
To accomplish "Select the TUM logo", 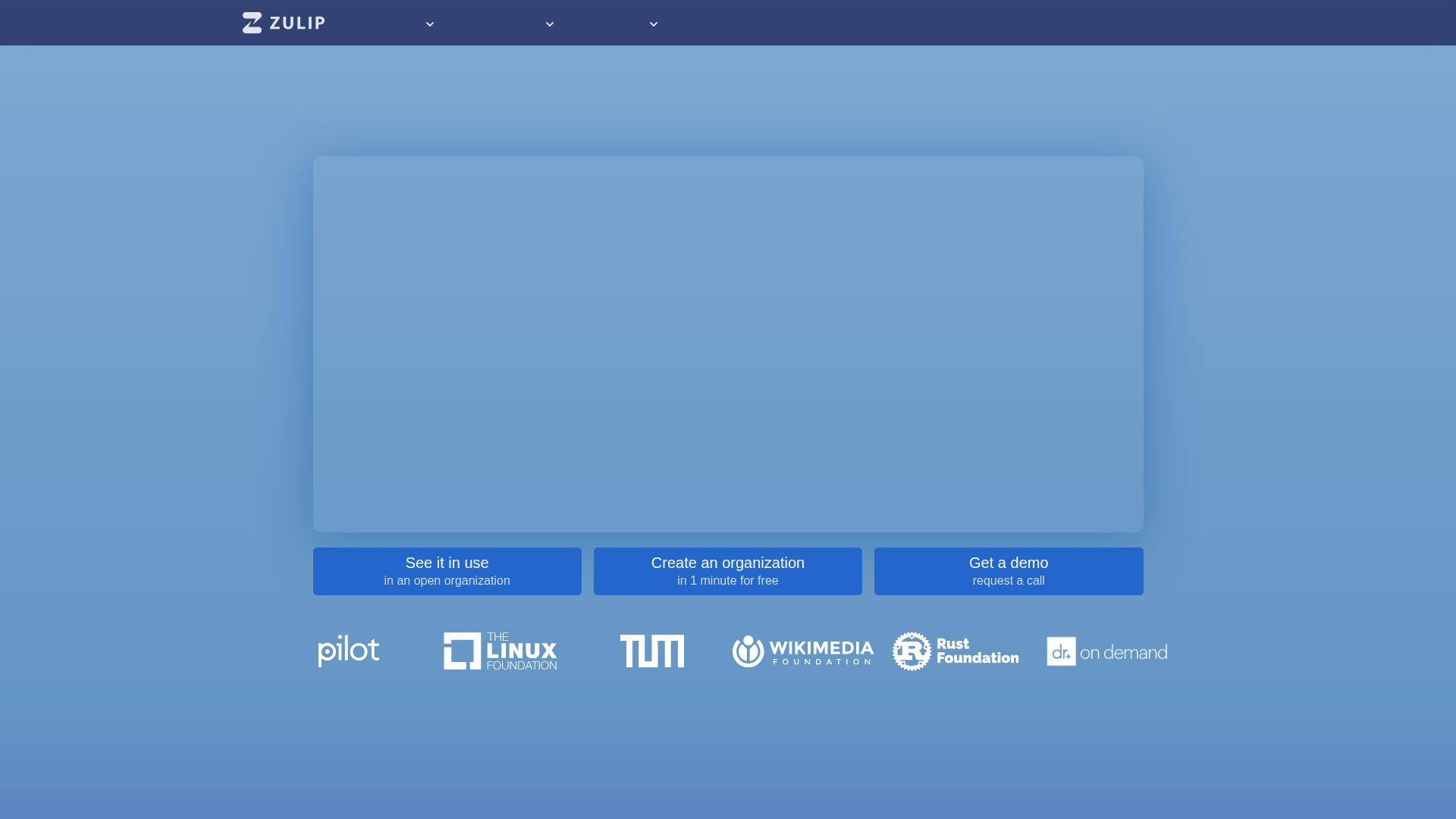I will point(652,651).
